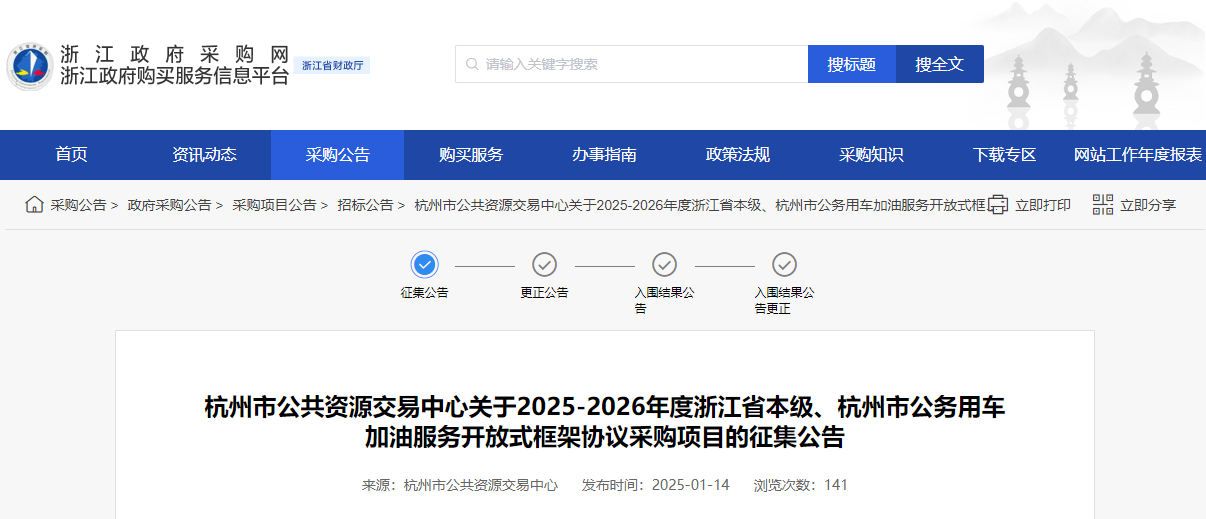This screenshot has height=519, width=1206.
Task: Select the 征集公告 step circle
Action: point(425,264)
